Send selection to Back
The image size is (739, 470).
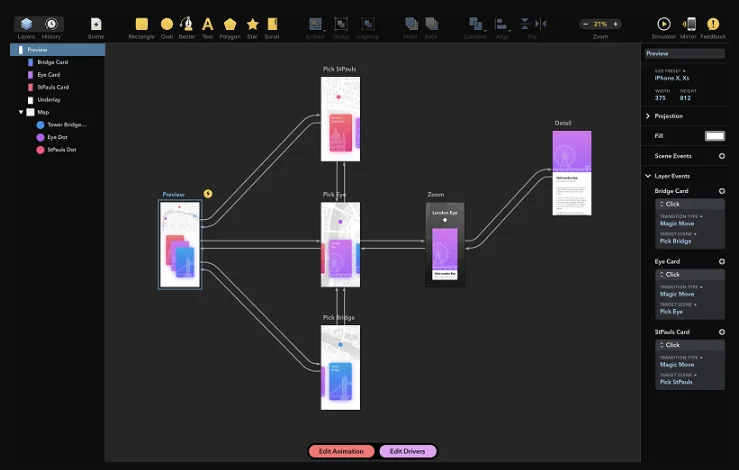[431, 24]
